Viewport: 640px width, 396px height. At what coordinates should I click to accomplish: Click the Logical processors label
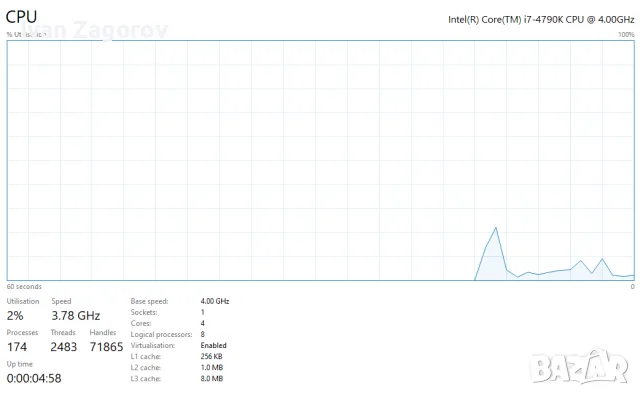(x=161, y=335)
